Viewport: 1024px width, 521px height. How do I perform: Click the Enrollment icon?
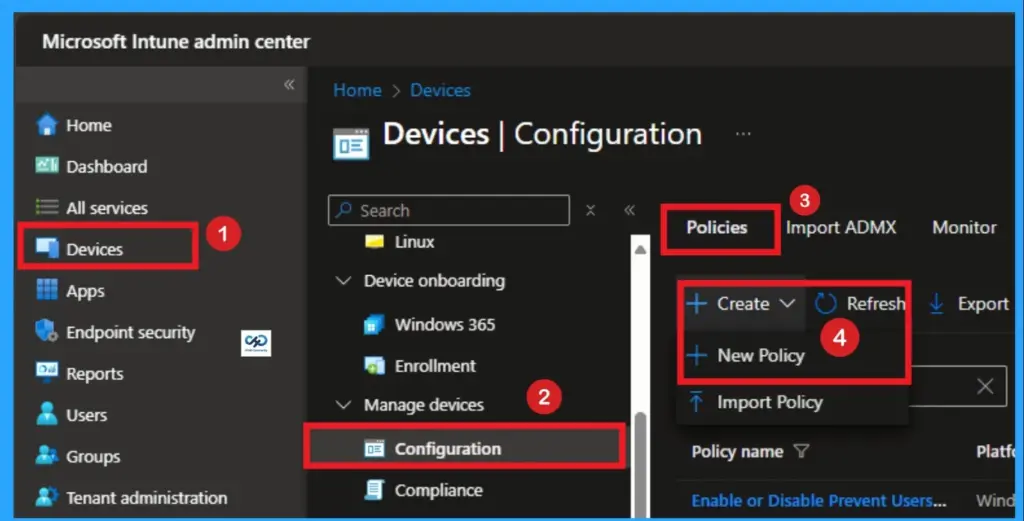tap(374, 366)
